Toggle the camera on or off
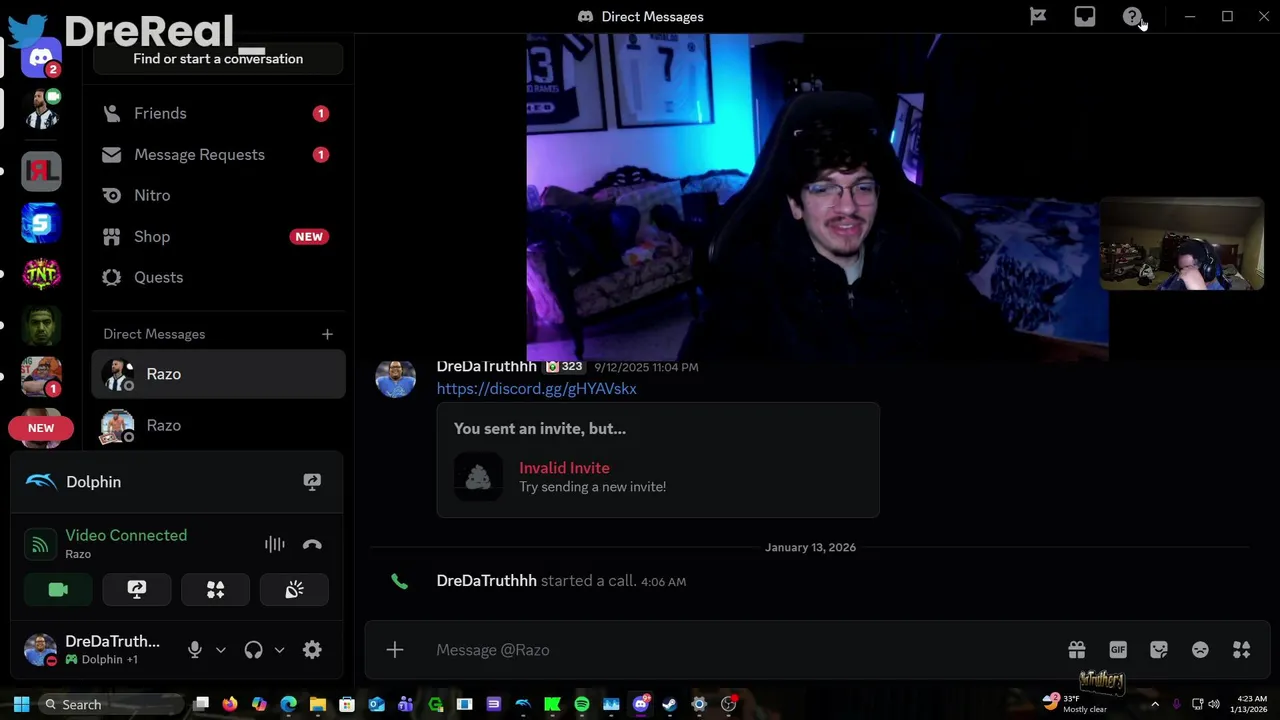Image resolution: width=1280 pixels, height=720 pixels. point(58,590)
